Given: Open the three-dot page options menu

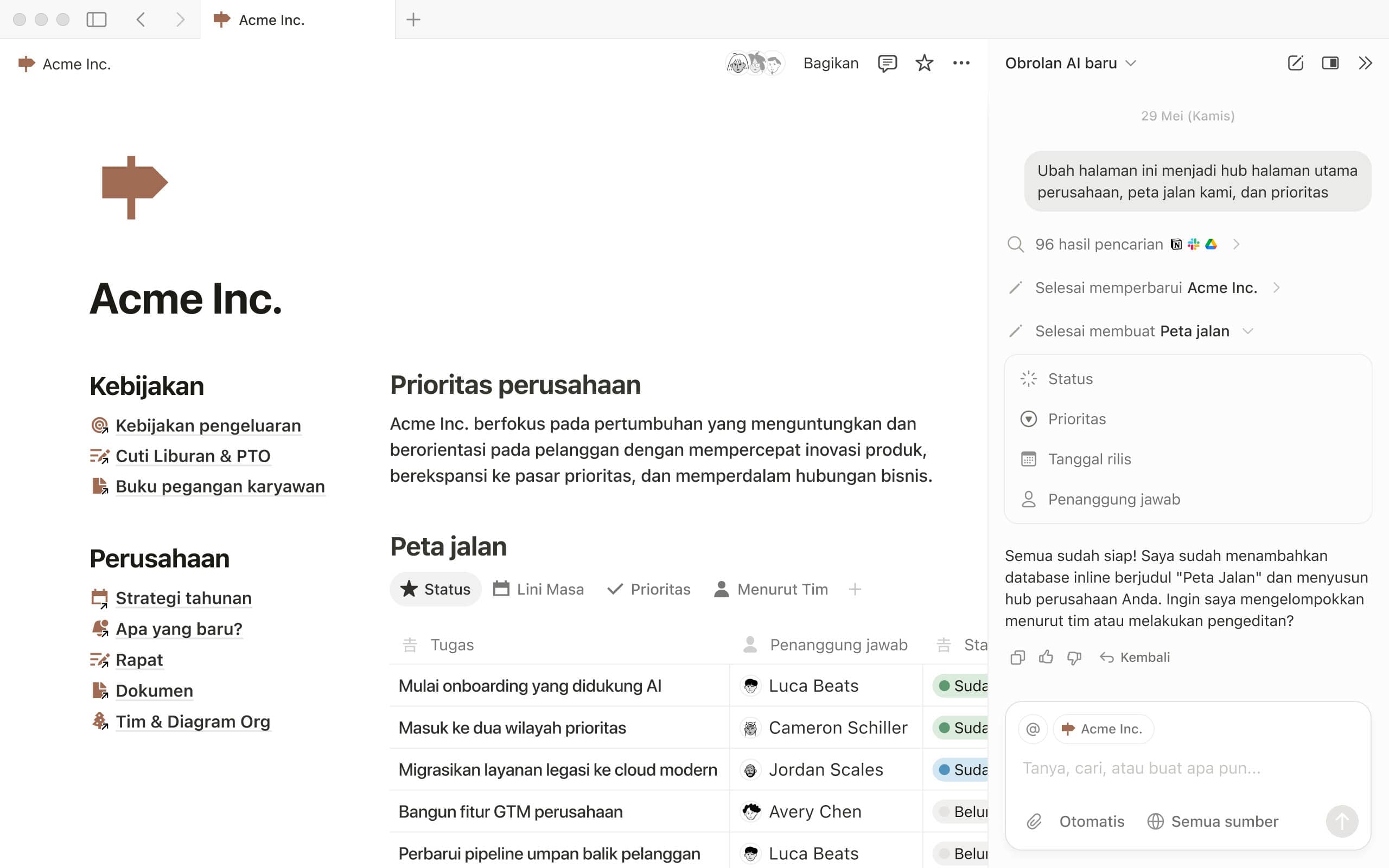Looking at the screenshot, I should (x=961, y=63).
